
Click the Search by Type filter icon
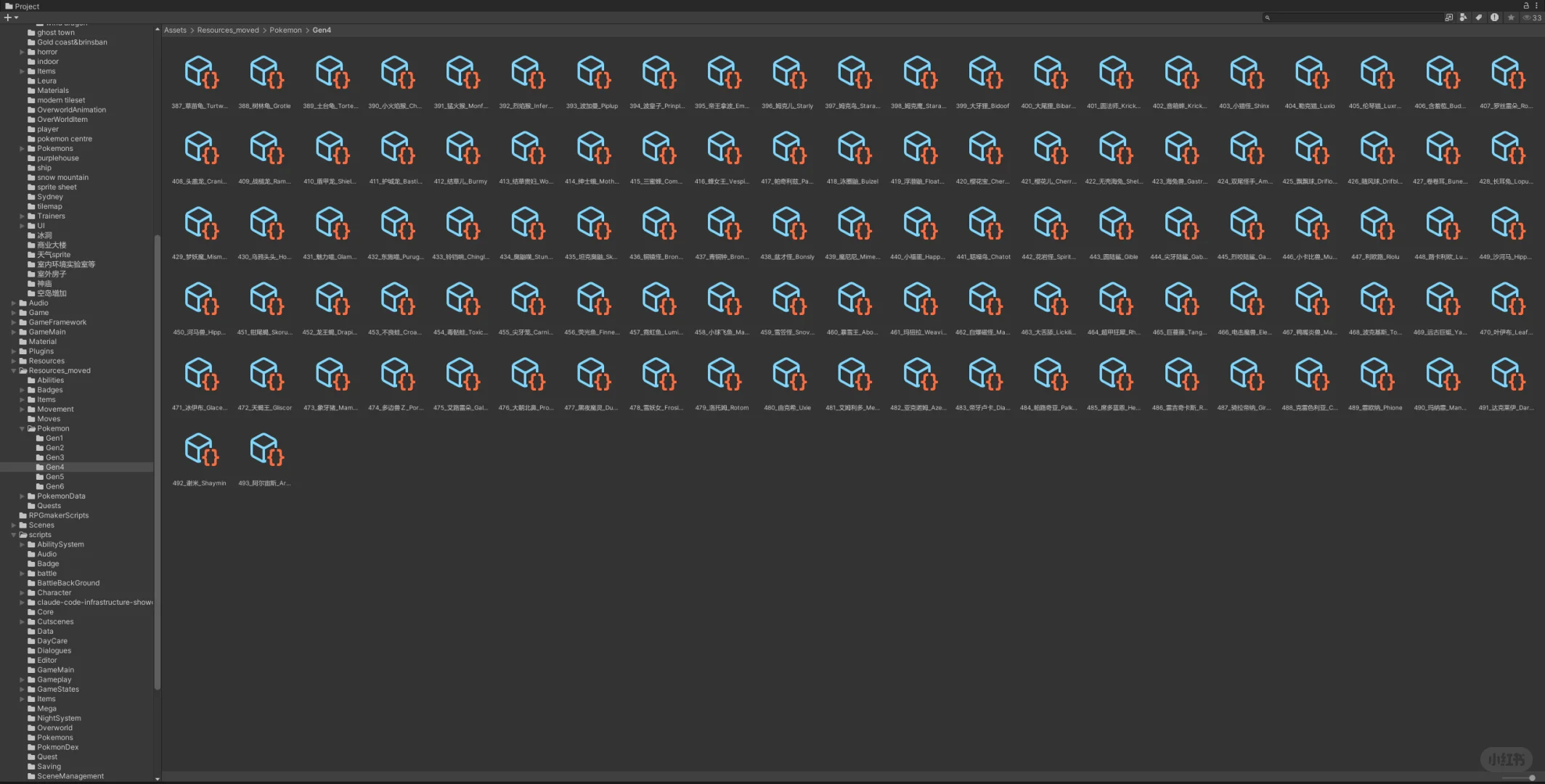(1464, 17)
